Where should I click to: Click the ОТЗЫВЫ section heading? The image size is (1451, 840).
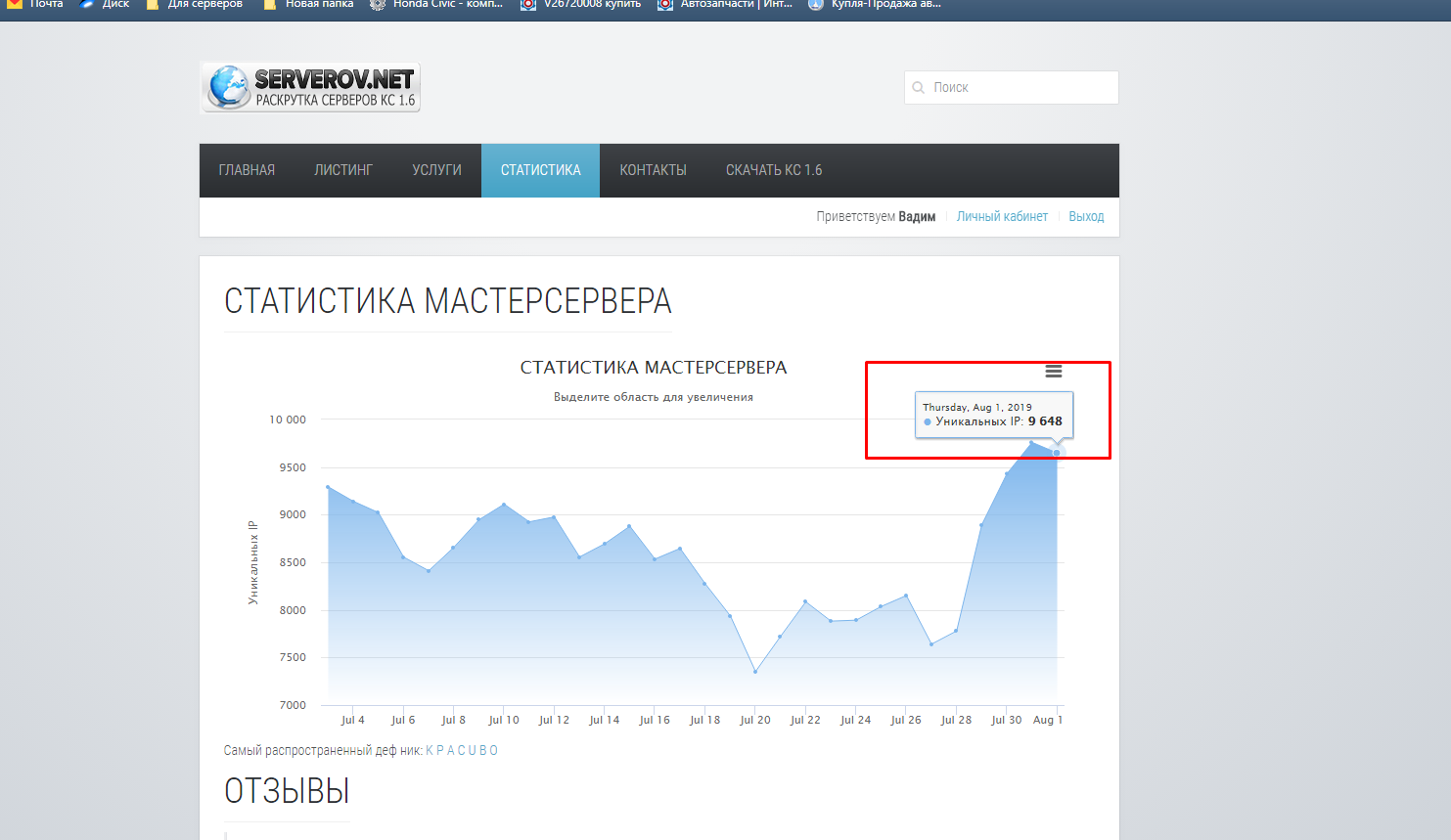coord(287,791)
